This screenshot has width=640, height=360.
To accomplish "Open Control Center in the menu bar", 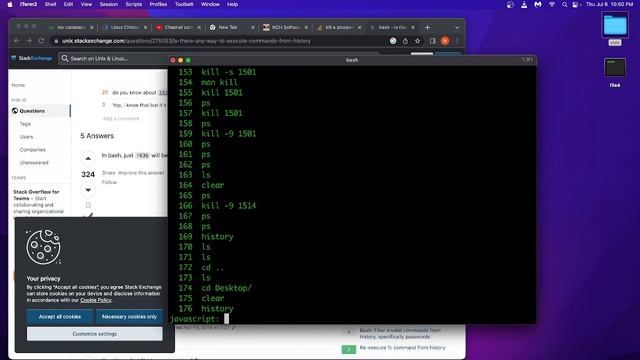I will 576,4.
